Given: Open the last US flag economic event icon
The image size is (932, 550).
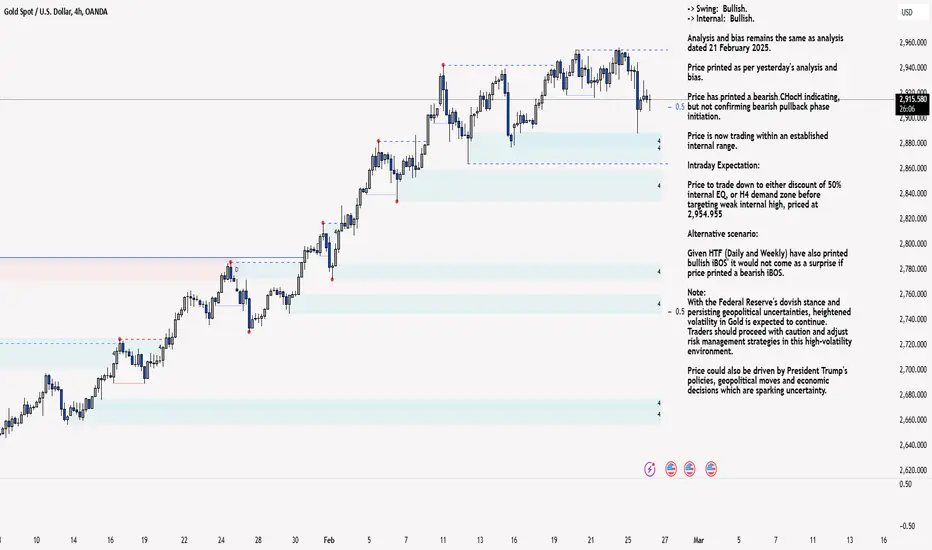Looking at the screenshot, I should click(711, 469).
